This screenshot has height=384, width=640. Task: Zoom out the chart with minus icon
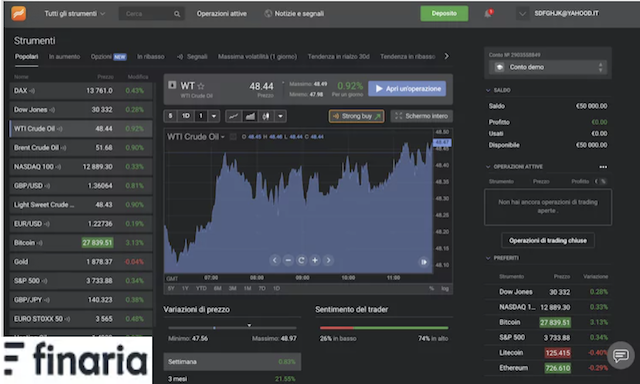288,260
